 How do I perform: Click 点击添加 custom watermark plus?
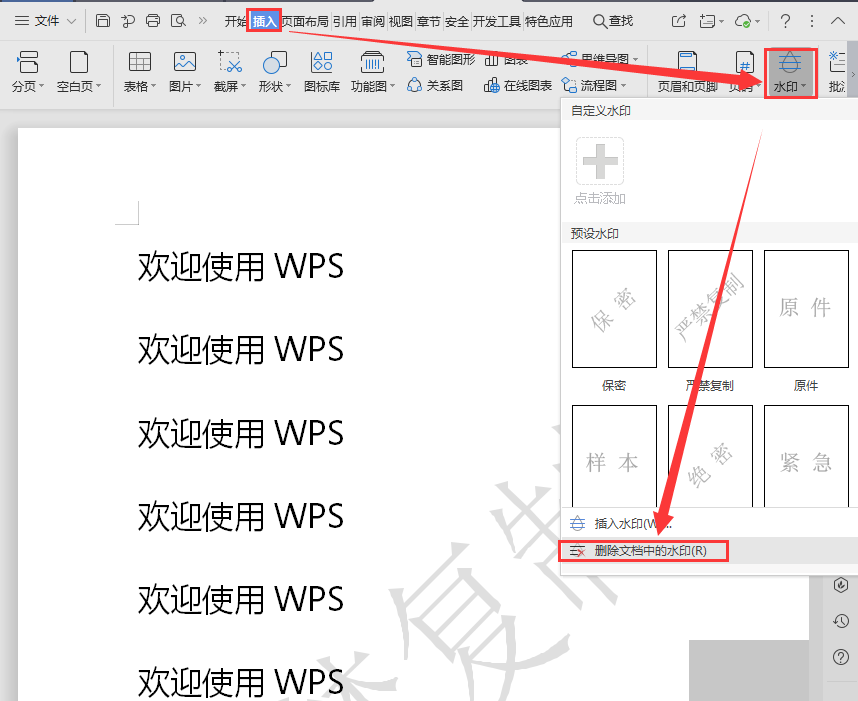600,171
